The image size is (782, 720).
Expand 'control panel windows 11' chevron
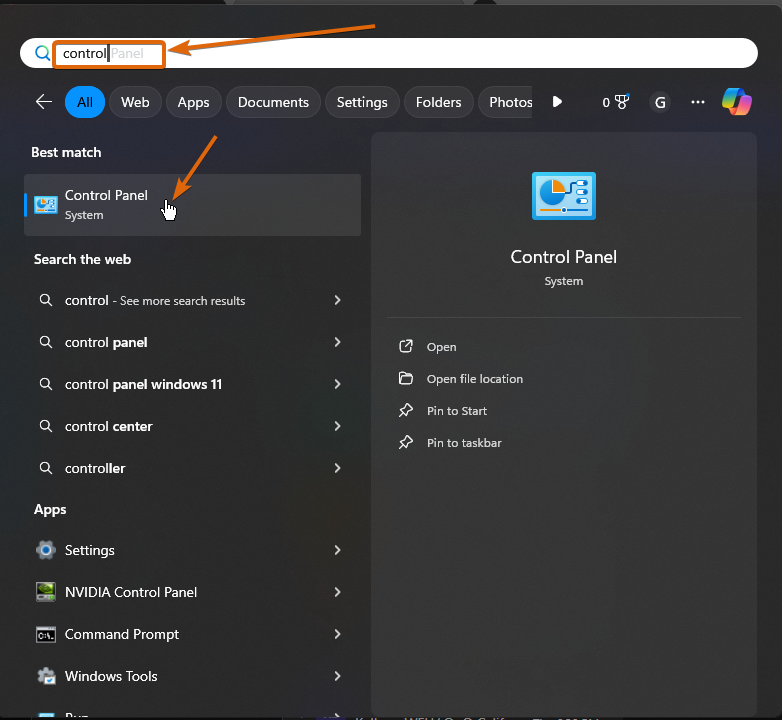[x=338, y=384]
